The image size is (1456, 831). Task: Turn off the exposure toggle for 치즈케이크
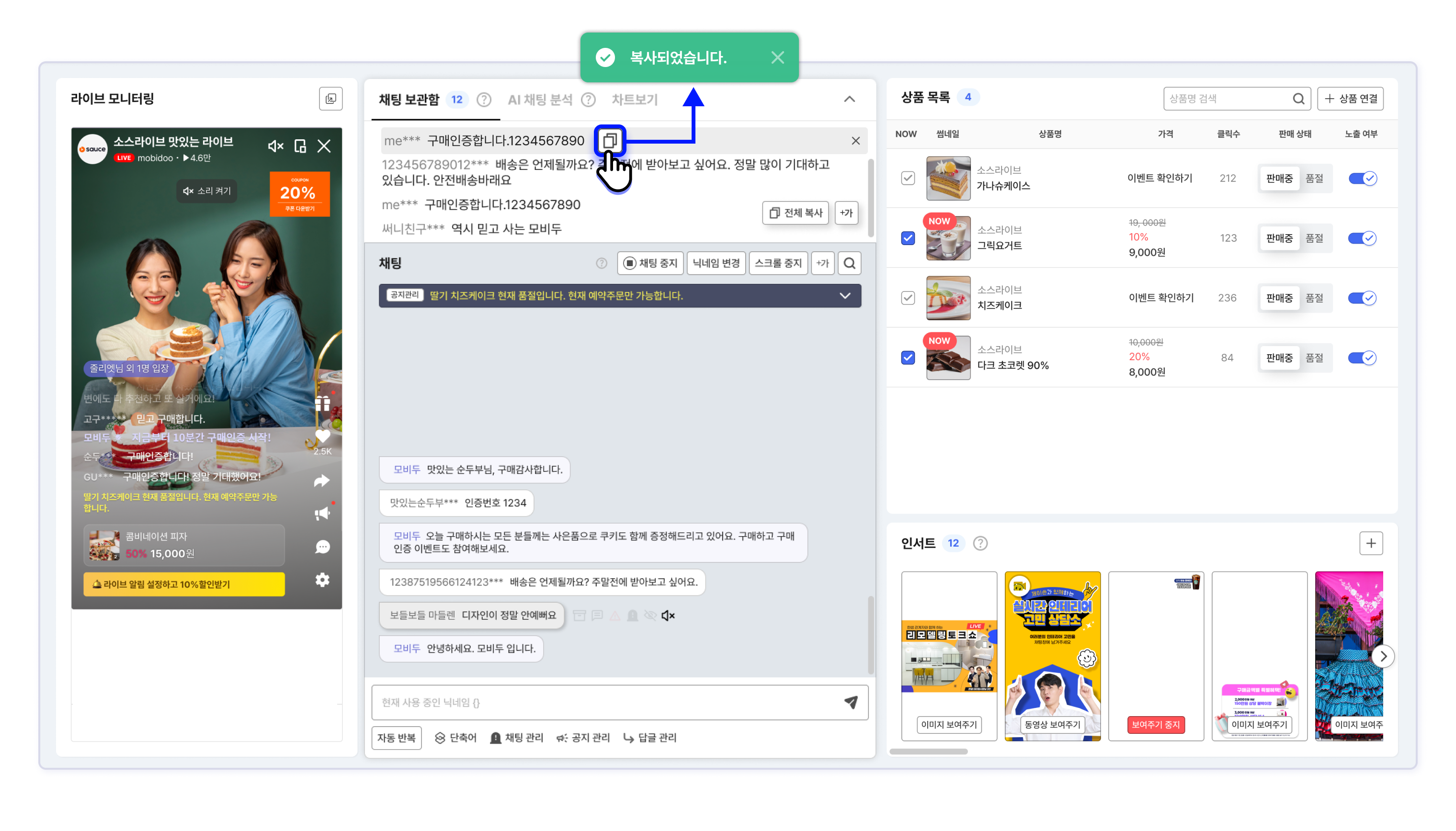pyautogui.click(x=1362, y=298)
